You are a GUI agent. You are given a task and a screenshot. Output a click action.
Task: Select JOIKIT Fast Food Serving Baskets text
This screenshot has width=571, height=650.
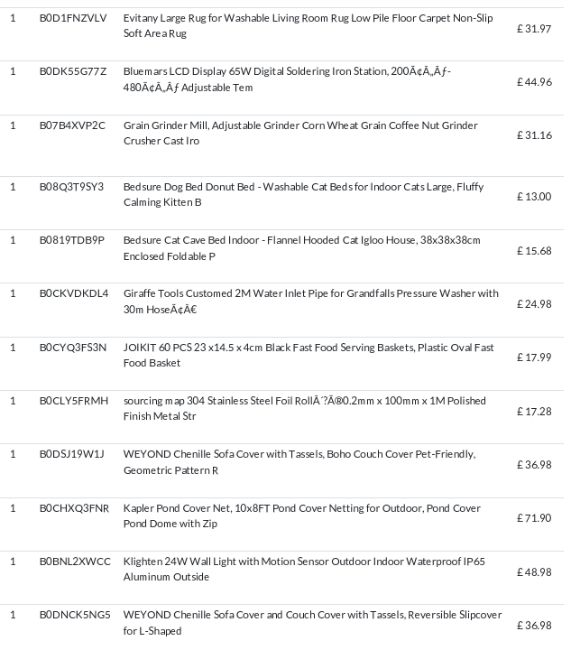pyautogui.click(x=309, y=355)
